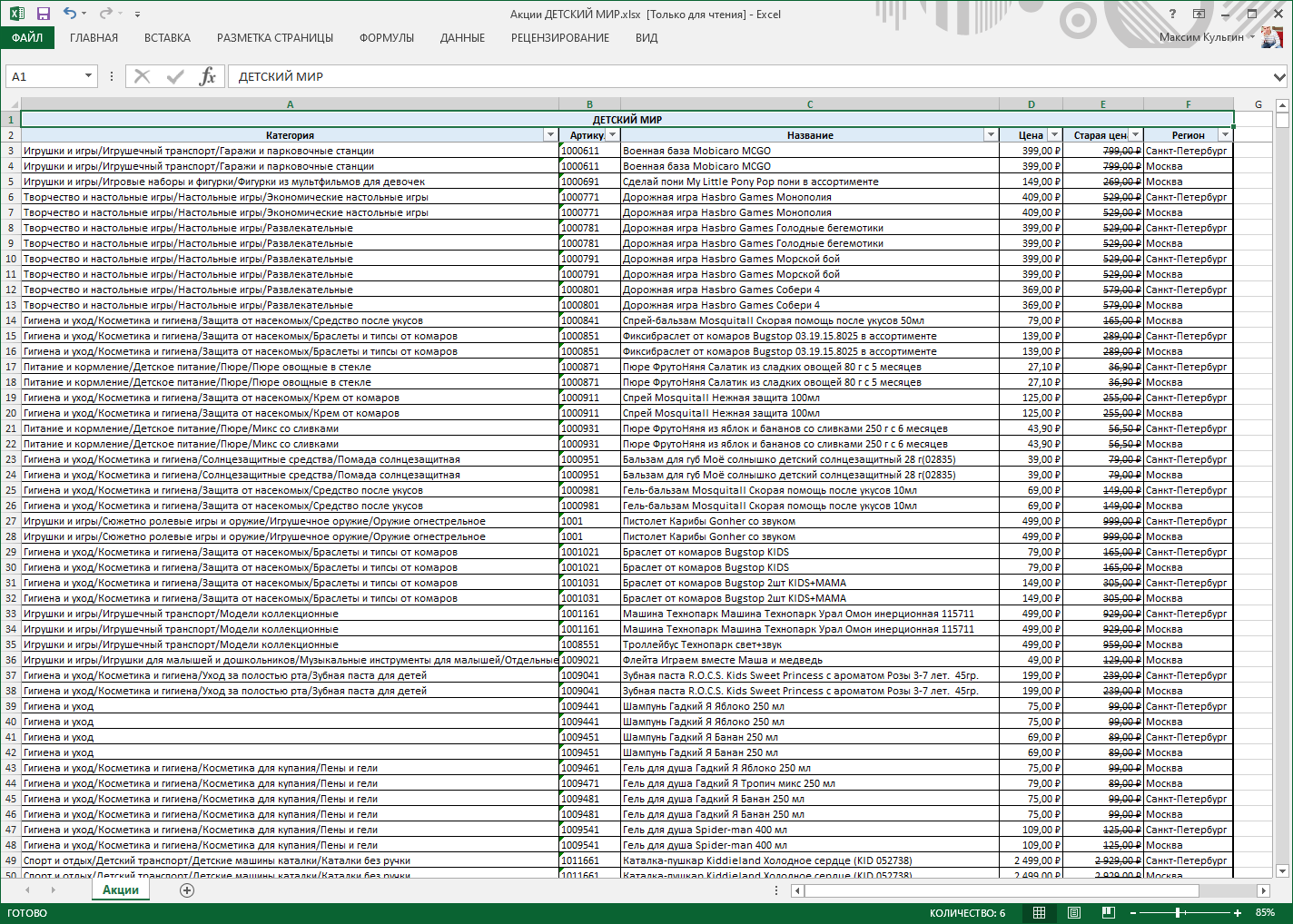The image size is (1293, 924).
Task: Switch to Page Layout view icon
Action: (x=1074, y=912)
